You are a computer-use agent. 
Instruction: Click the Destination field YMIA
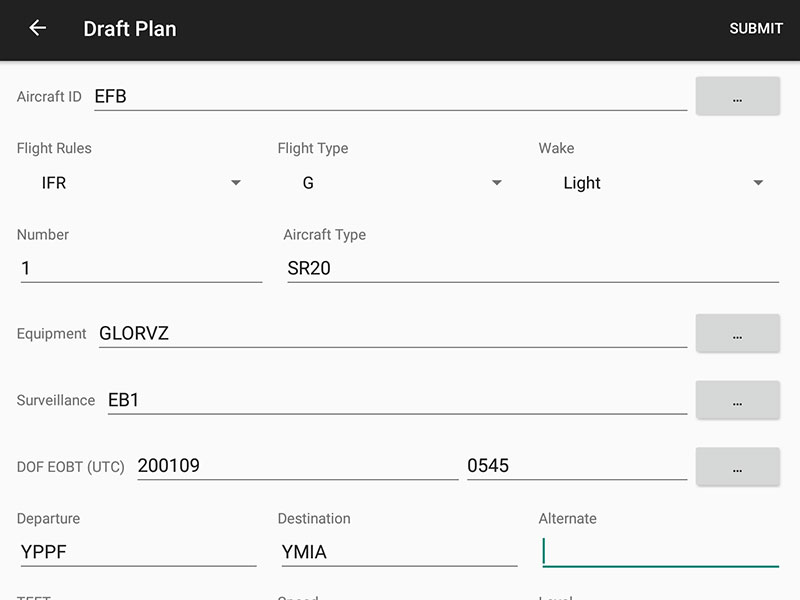click(399, 552)
